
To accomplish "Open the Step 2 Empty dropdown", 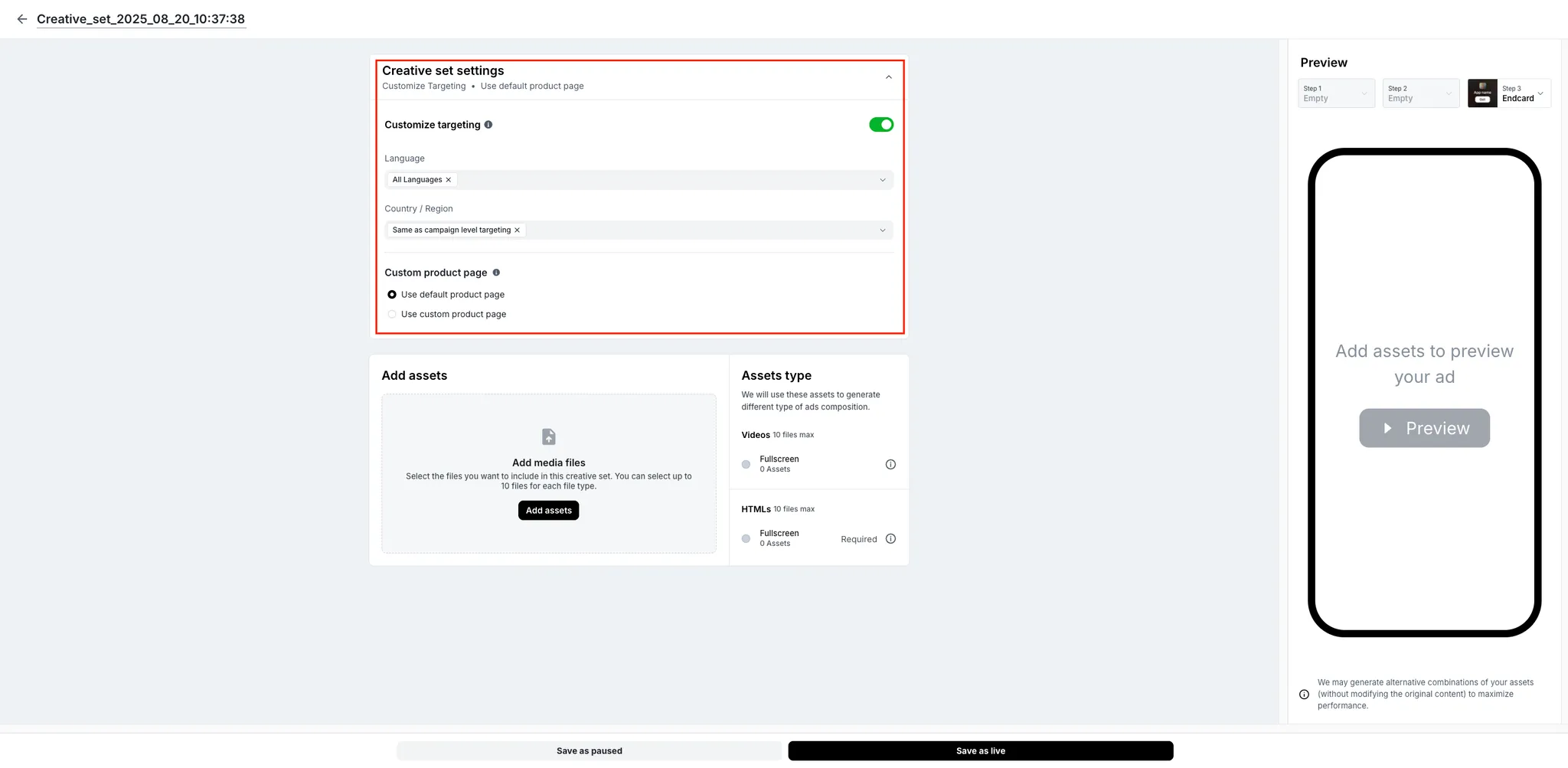I will 1421,93.
